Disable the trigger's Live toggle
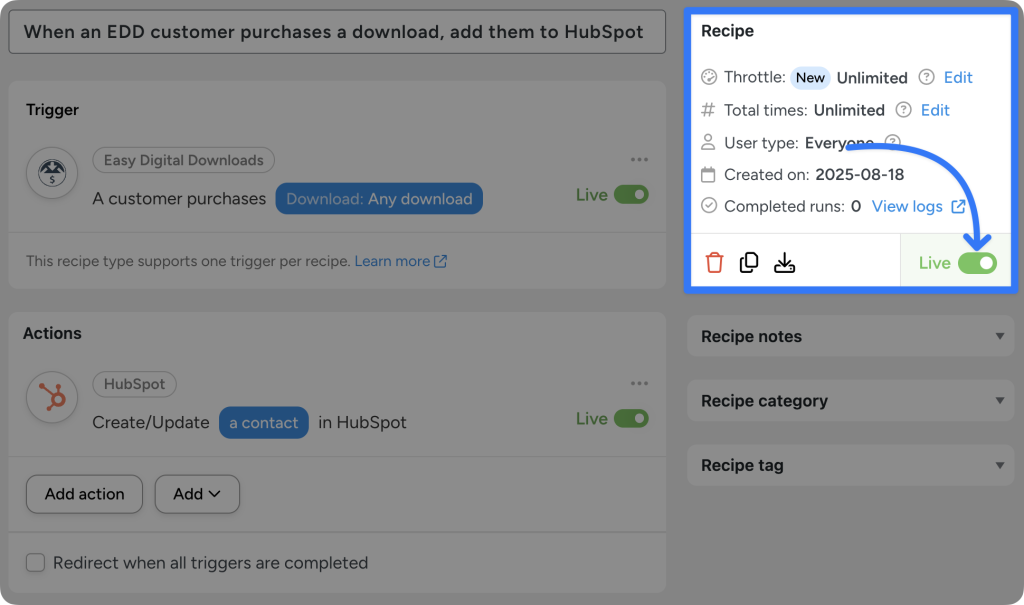This screenshot has width=1024, height=605. tap(640, 195)
